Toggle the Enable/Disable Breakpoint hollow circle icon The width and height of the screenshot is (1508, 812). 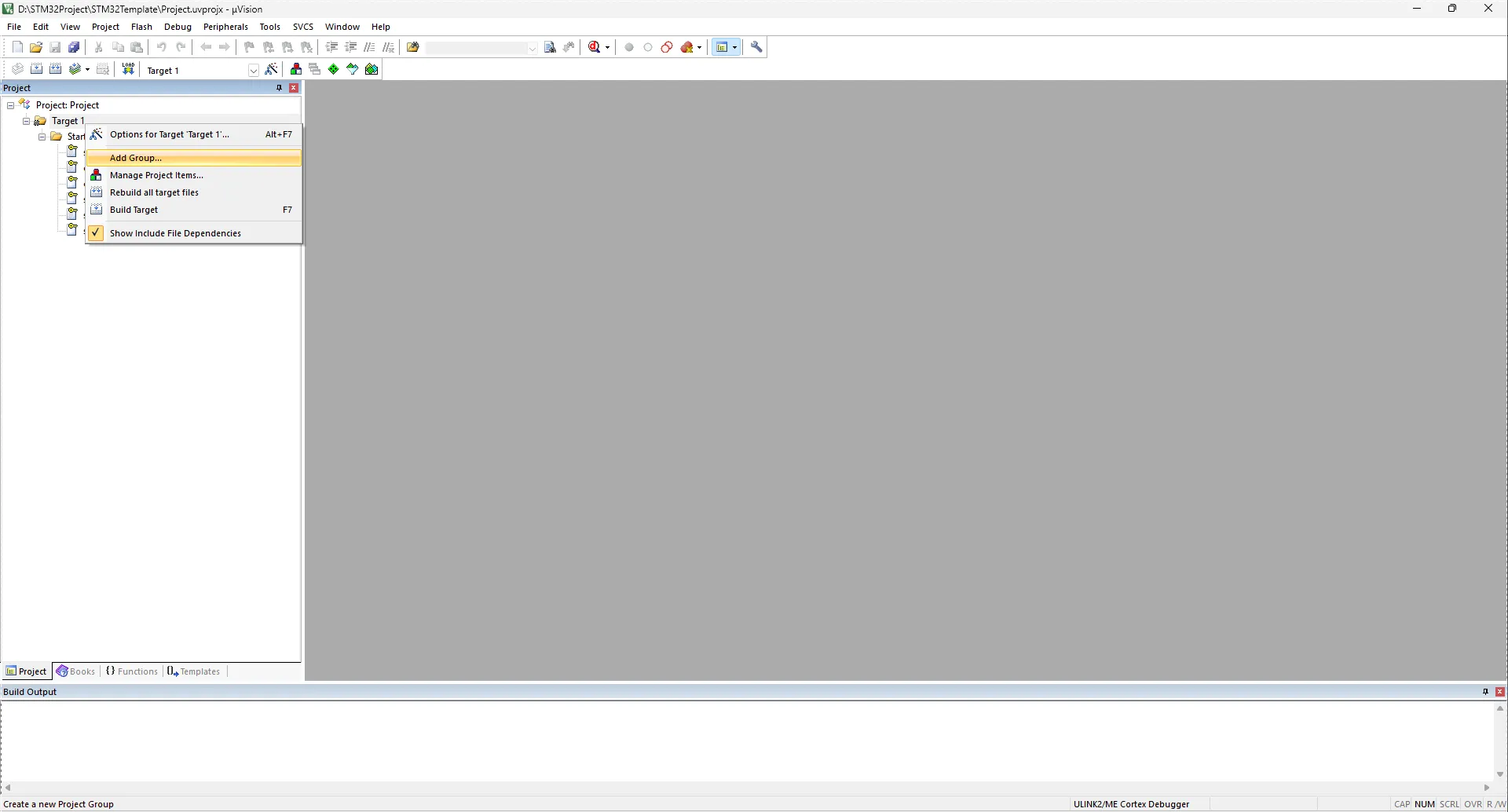click(648, 47)
